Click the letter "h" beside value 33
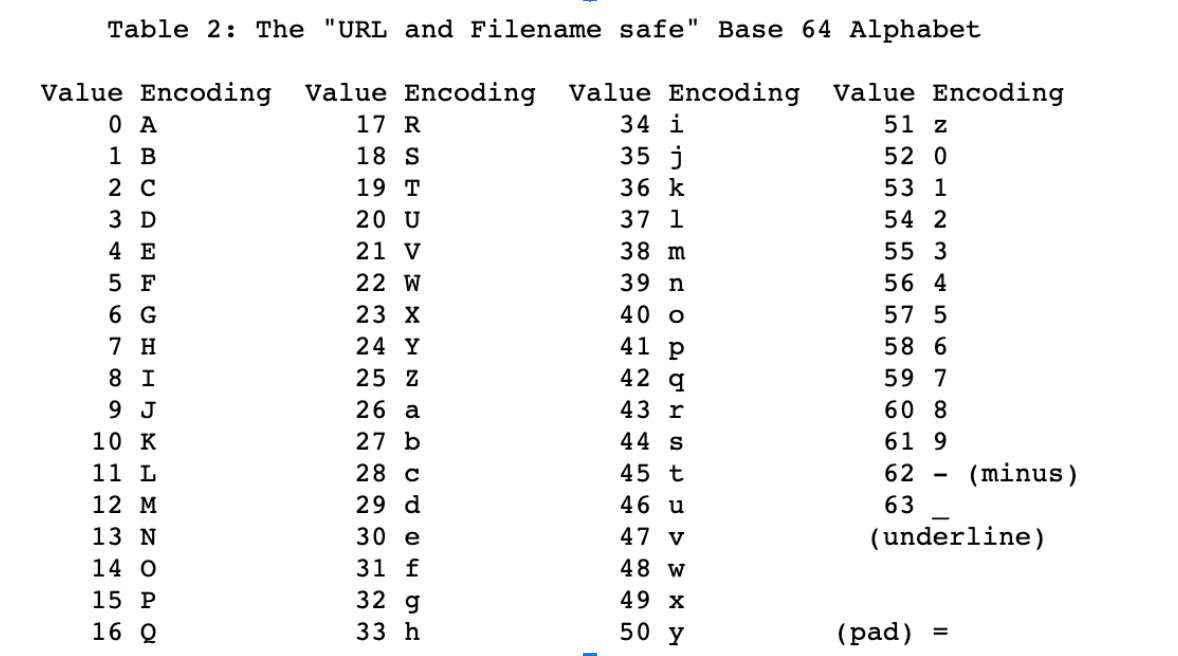The height and width of the screenshot is (656, 1178). [x=412, y=632]
